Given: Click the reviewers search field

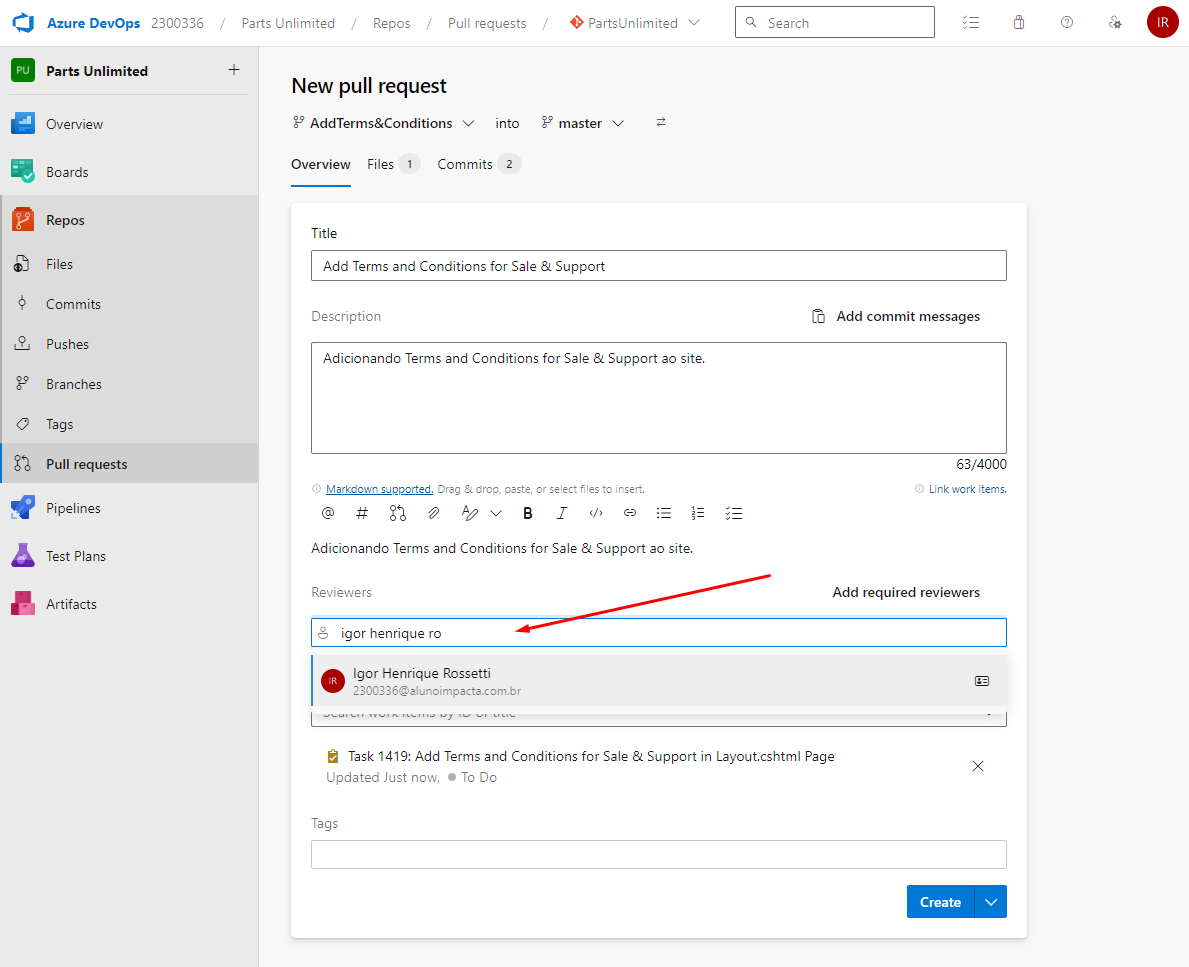Looking at the screenshot, I should click(x=659, y=633).
